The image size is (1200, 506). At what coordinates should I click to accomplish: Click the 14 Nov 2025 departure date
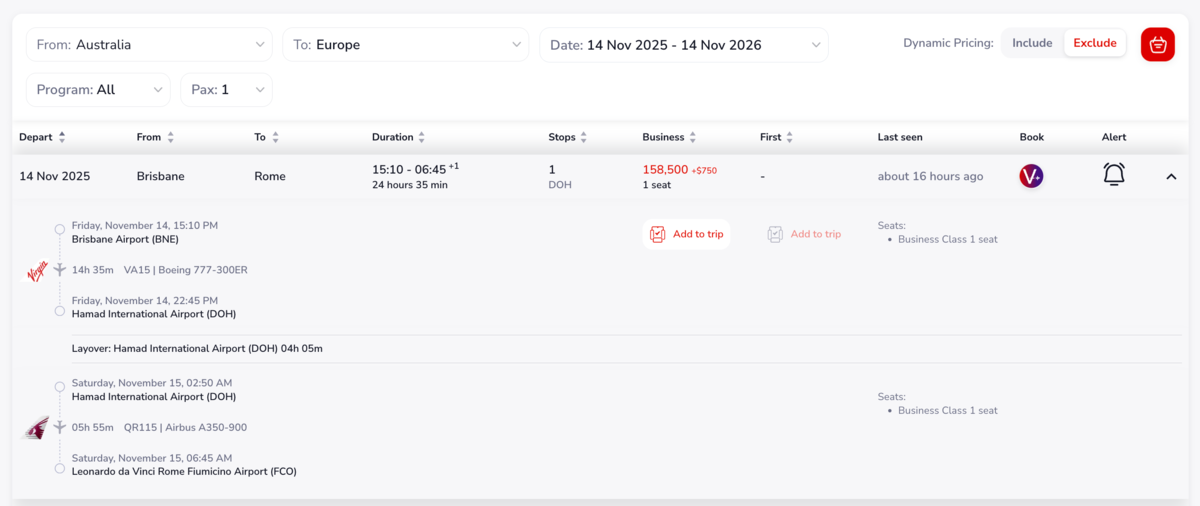pos(55,176)
